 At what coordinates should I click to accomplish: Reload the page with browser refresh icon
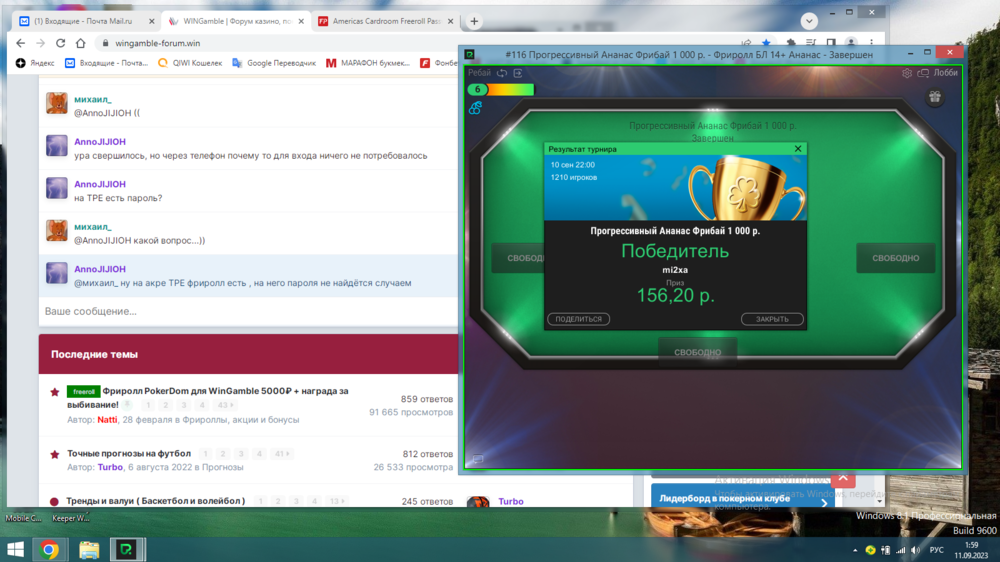coord(61,43)
